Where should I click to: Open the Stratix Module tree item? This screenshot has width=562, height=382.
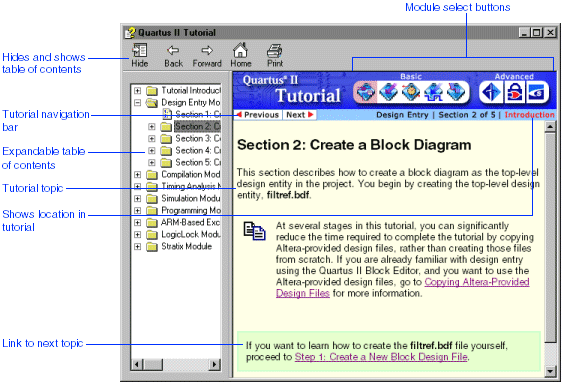(x=186, y=247)
